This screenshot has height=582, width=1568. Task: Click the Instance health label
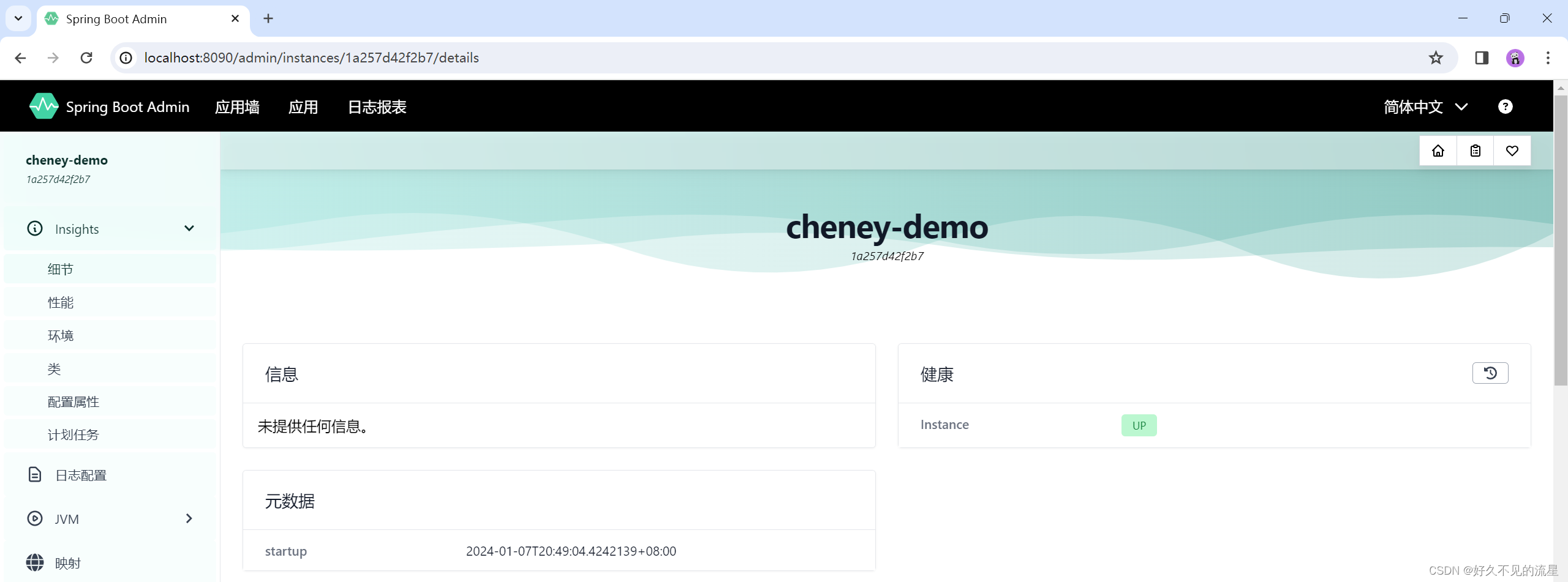pos(944,425)
